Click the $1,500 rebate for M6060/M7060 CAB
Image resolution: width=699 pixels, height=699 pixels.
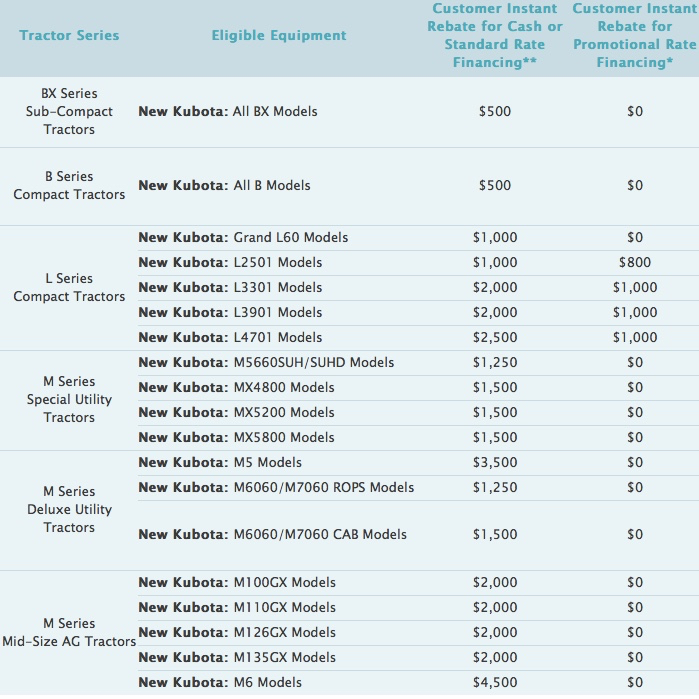[495, 534]
